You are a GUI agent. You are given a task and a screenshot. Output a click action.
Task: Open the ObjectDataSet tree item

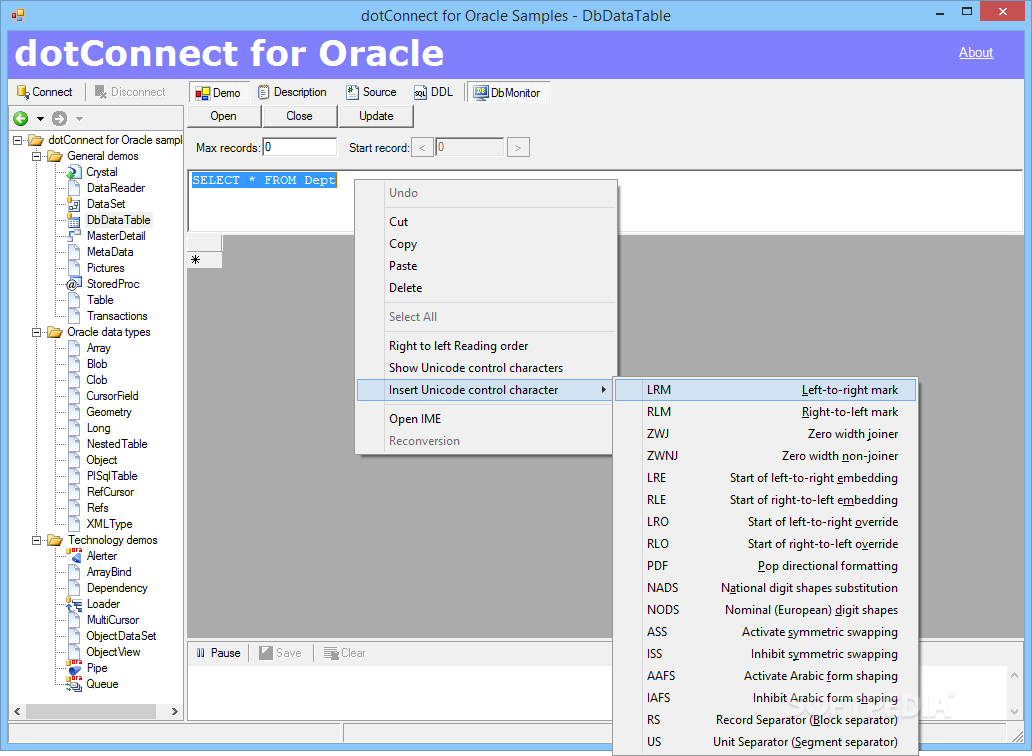(121, 636)
